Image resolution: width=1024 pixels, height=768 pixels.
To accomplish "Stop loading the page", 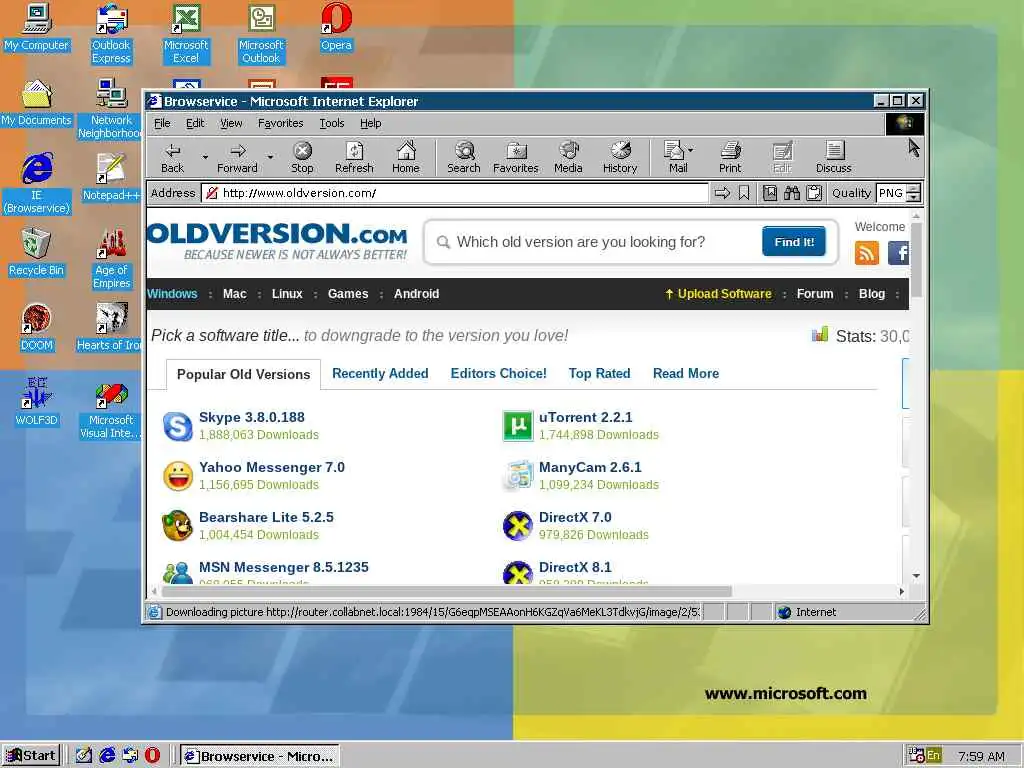I will tap(302, 157).
